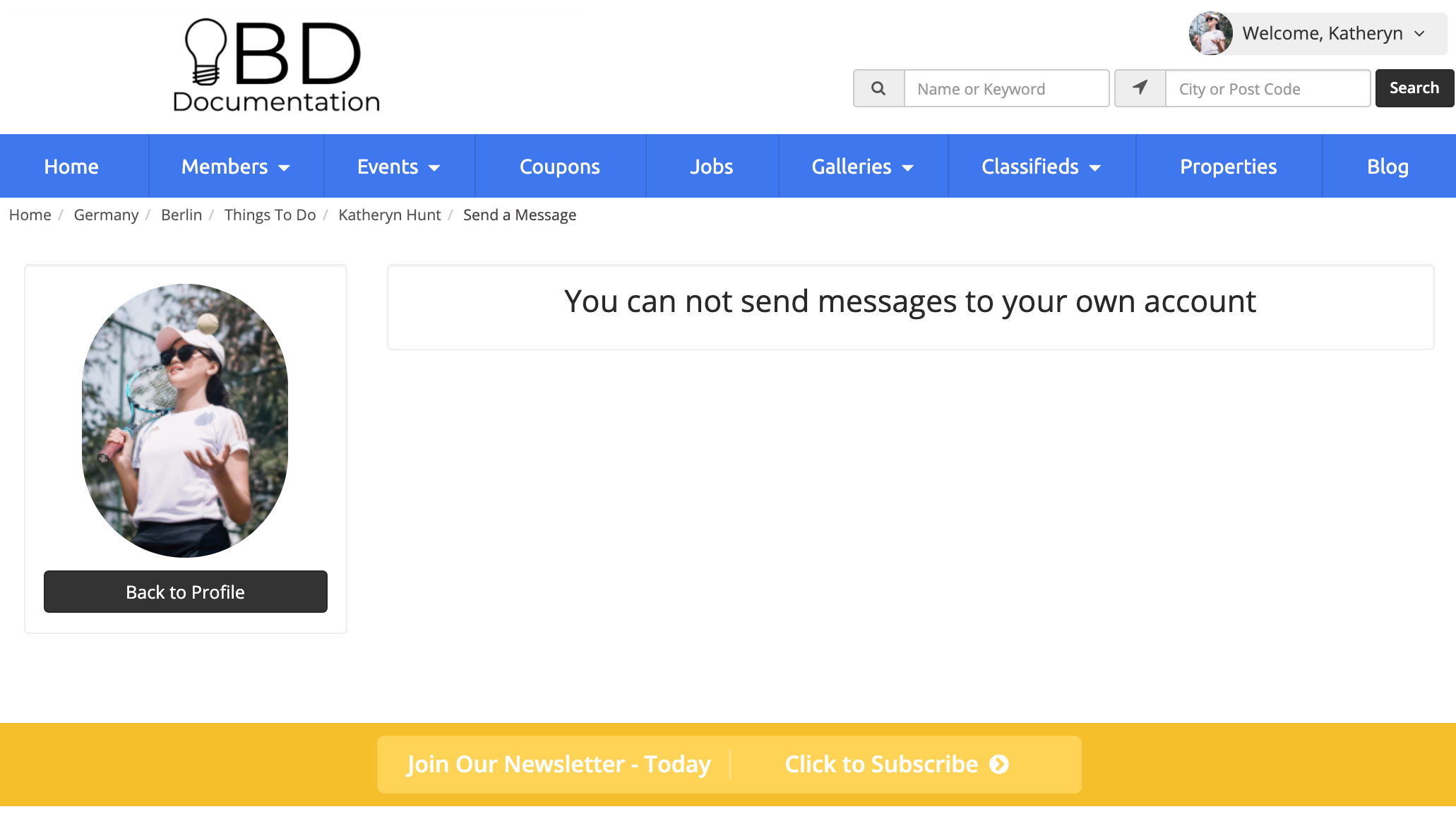Follow the Berlin breadcrumb link

(x=181, y=215)
